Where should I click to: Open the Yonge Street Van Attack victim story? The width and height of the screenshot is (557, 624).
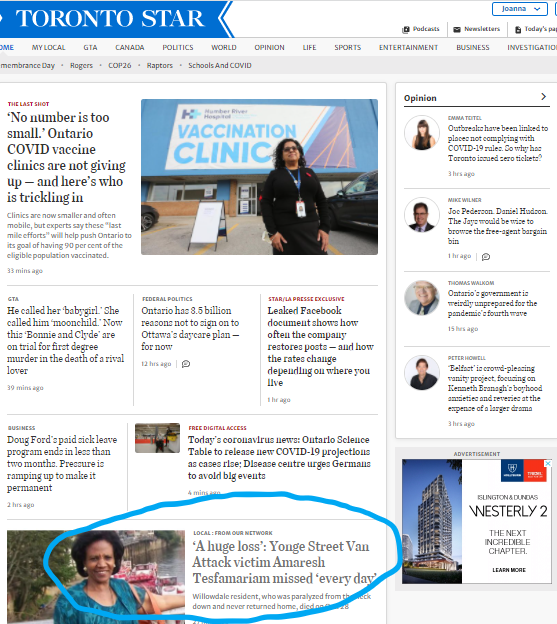pos(284,562)
